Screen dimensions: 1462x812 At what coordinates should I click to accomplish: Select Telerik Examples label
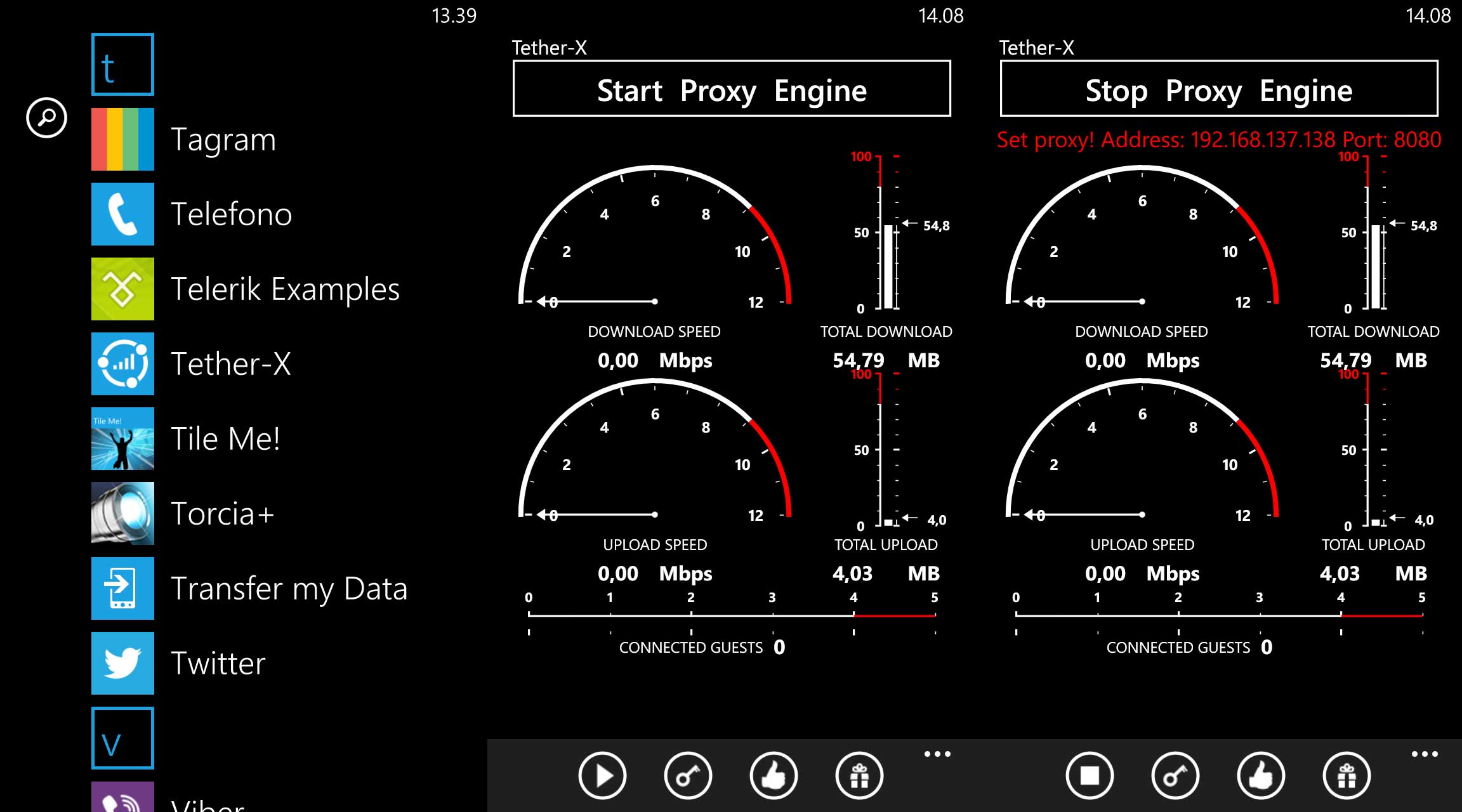pyautogui.click(x=286, y=290)
